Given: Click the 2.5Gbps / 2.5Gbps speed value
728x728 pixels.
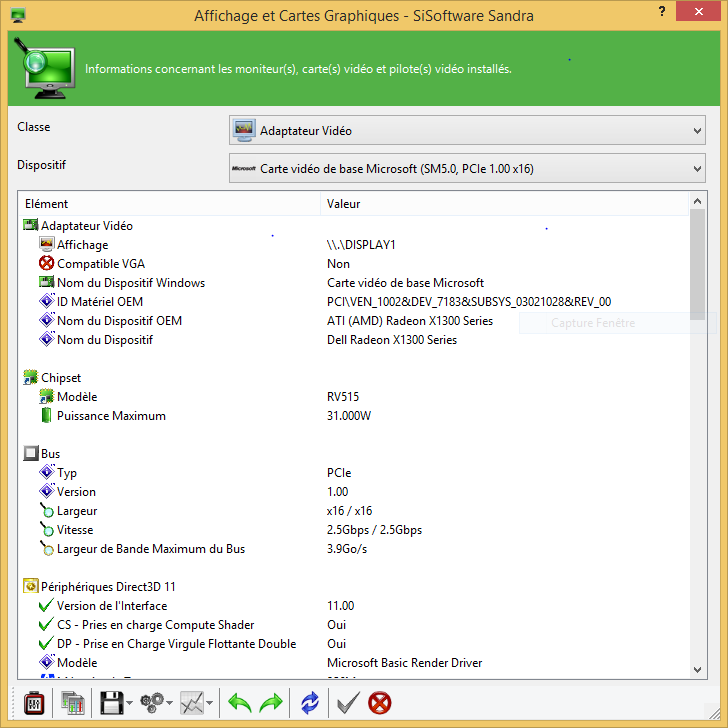Looking at the screenshot, I should tap(374, 530).
